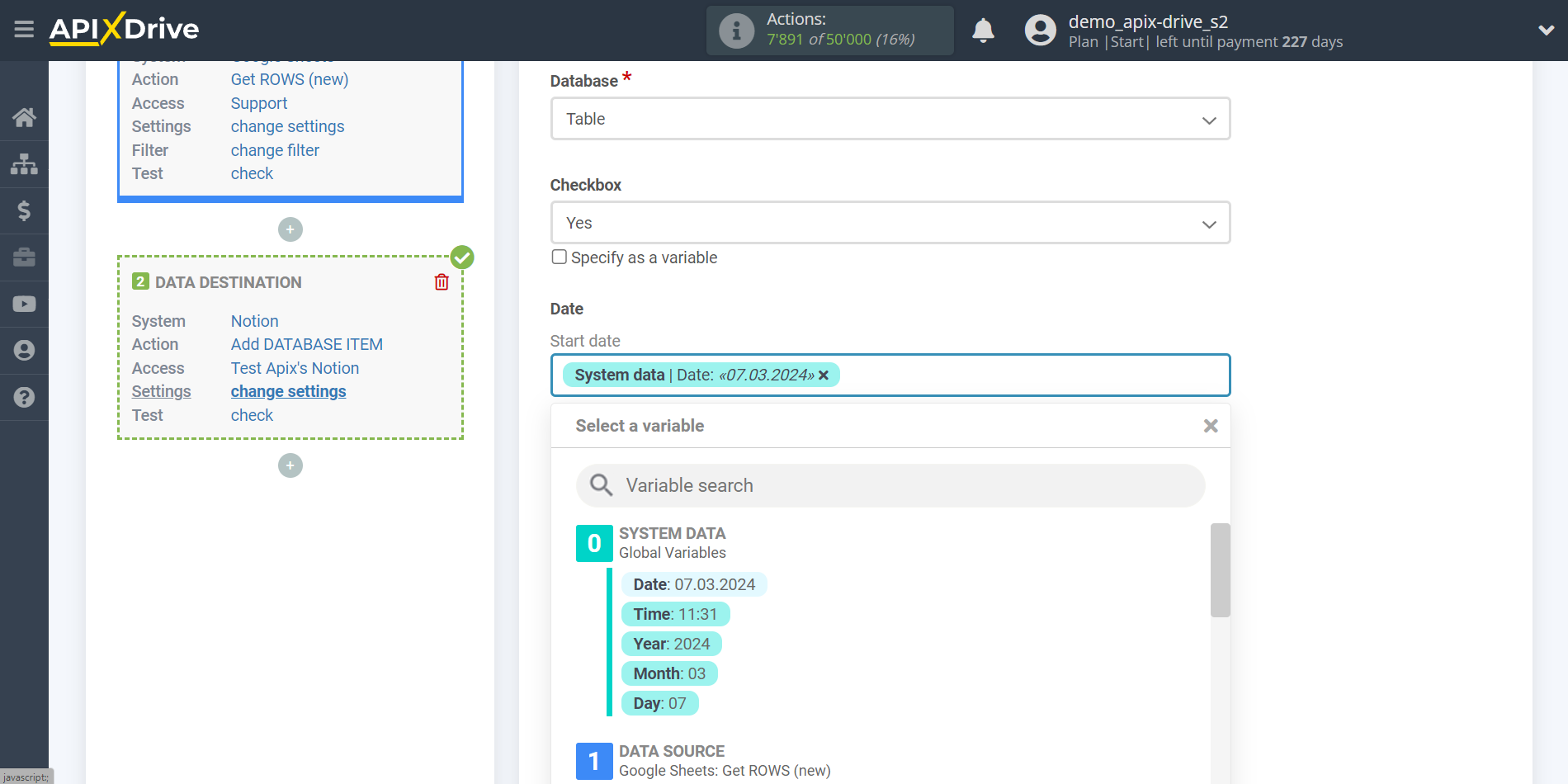Image resolution: width=1568 pixels, height=784 pixels.
Task: Click the DATA DESTINATION heading
Action: tap(229, 282)
